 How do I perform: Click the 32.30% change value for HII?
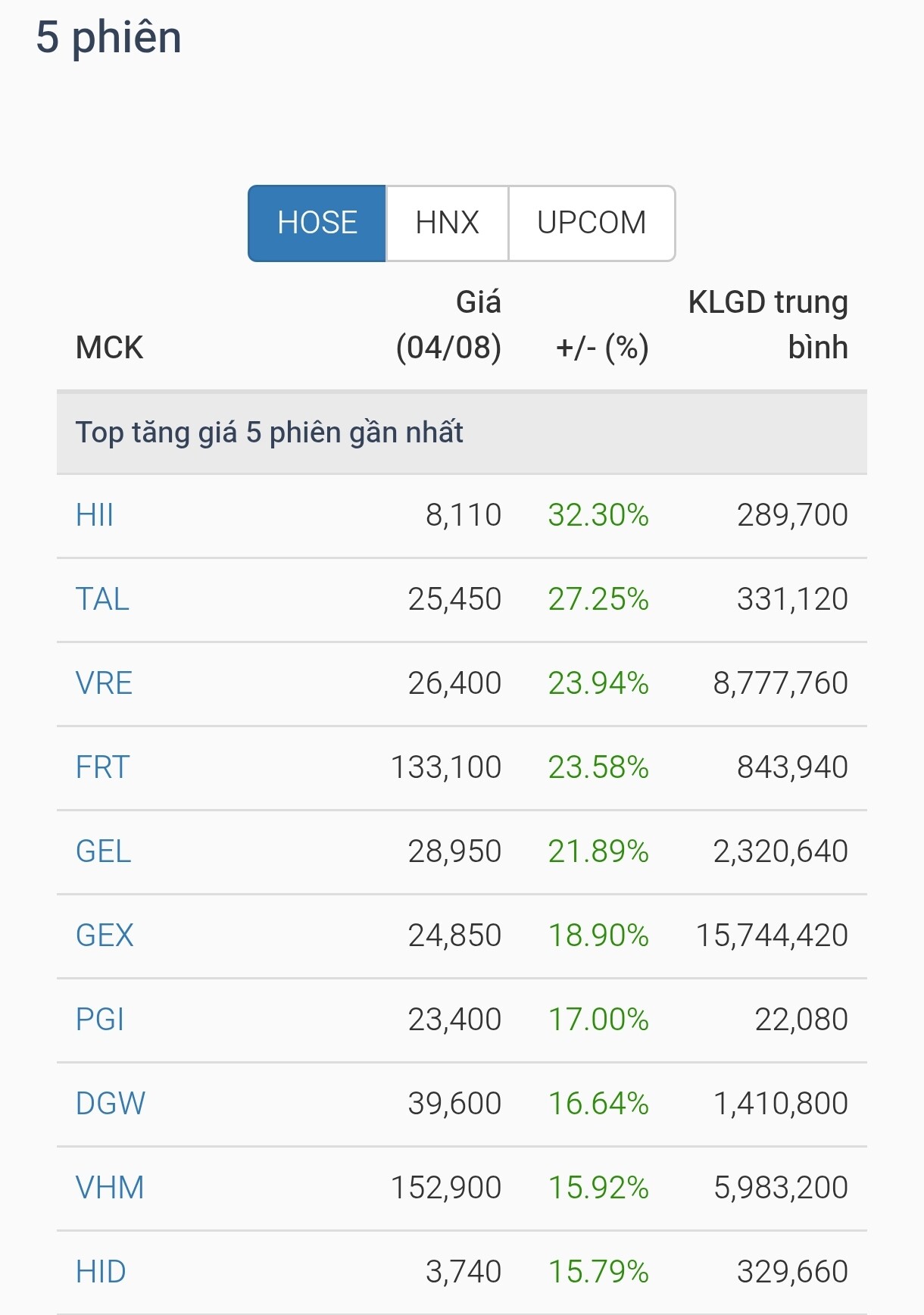pyautogui.click(x=598, y=515)
